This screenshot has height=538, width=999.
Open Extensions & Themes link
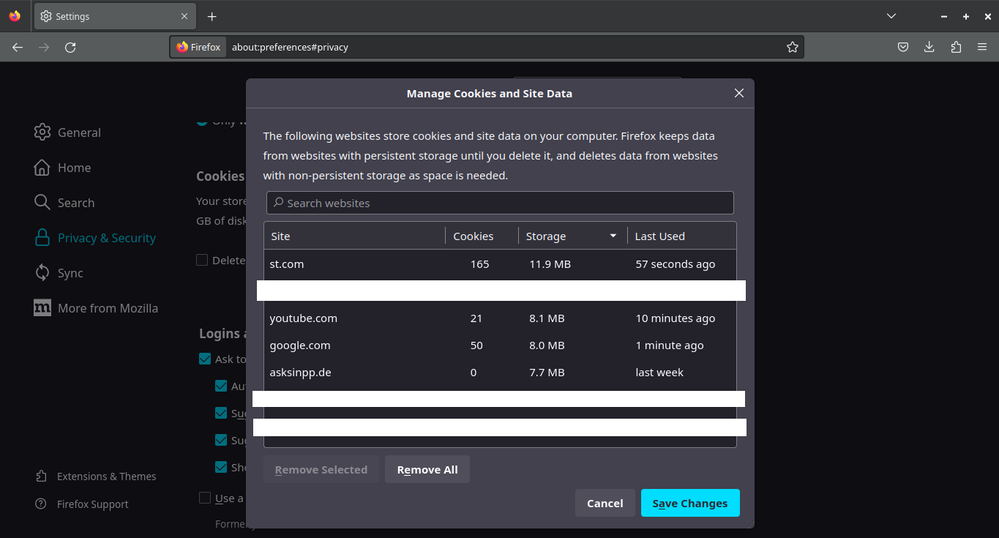click(x=96, y=476)
